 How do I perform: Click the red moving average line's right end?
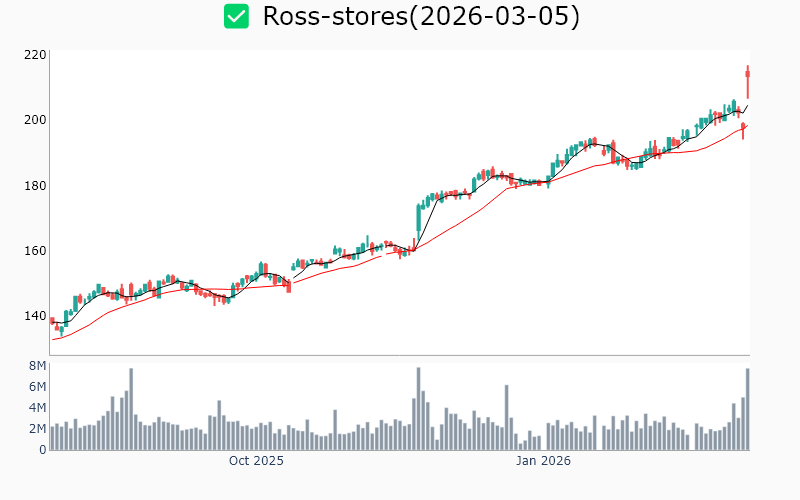[746, 126]
